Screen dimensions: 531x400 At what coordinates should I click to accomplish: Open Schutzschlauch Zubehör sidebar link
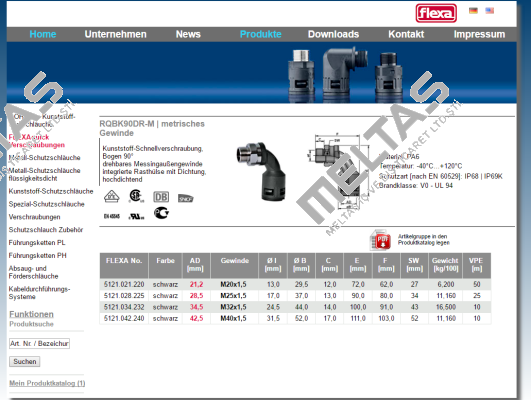46,230
